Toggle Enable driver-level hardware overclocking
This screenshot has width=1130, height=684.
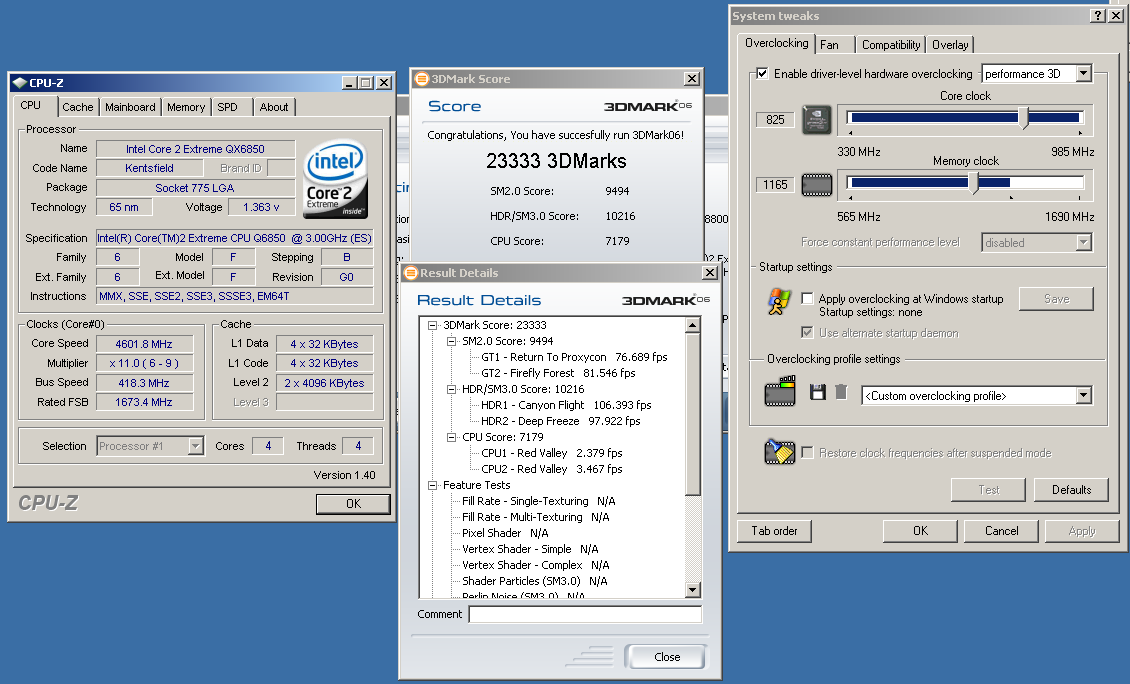pos(763,74)
